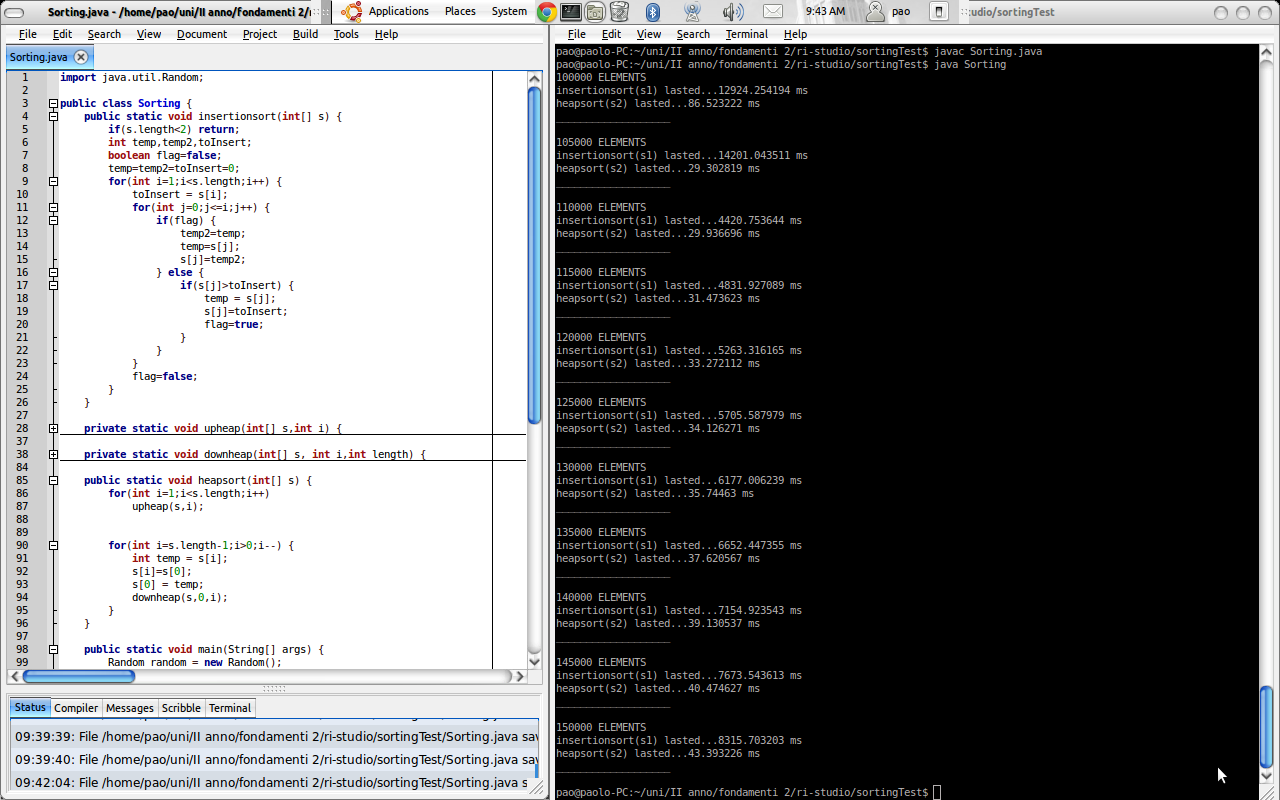Collapse the if(flag) fold at line 12
Viewport: 1280px width, 800px height.
[53, 220]
